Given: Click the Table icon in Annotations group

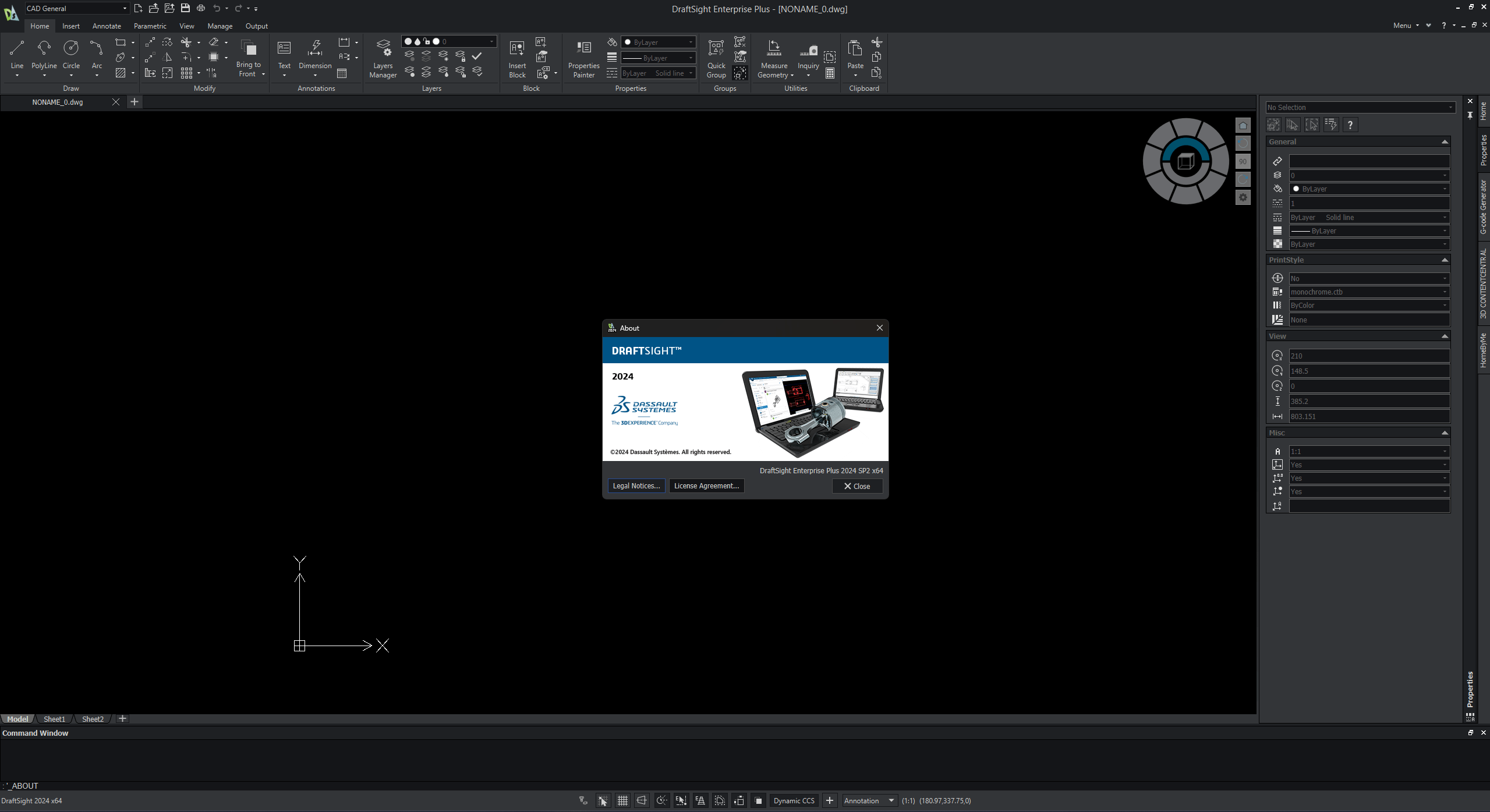Looking at the screenshot, I should [342, 73].
